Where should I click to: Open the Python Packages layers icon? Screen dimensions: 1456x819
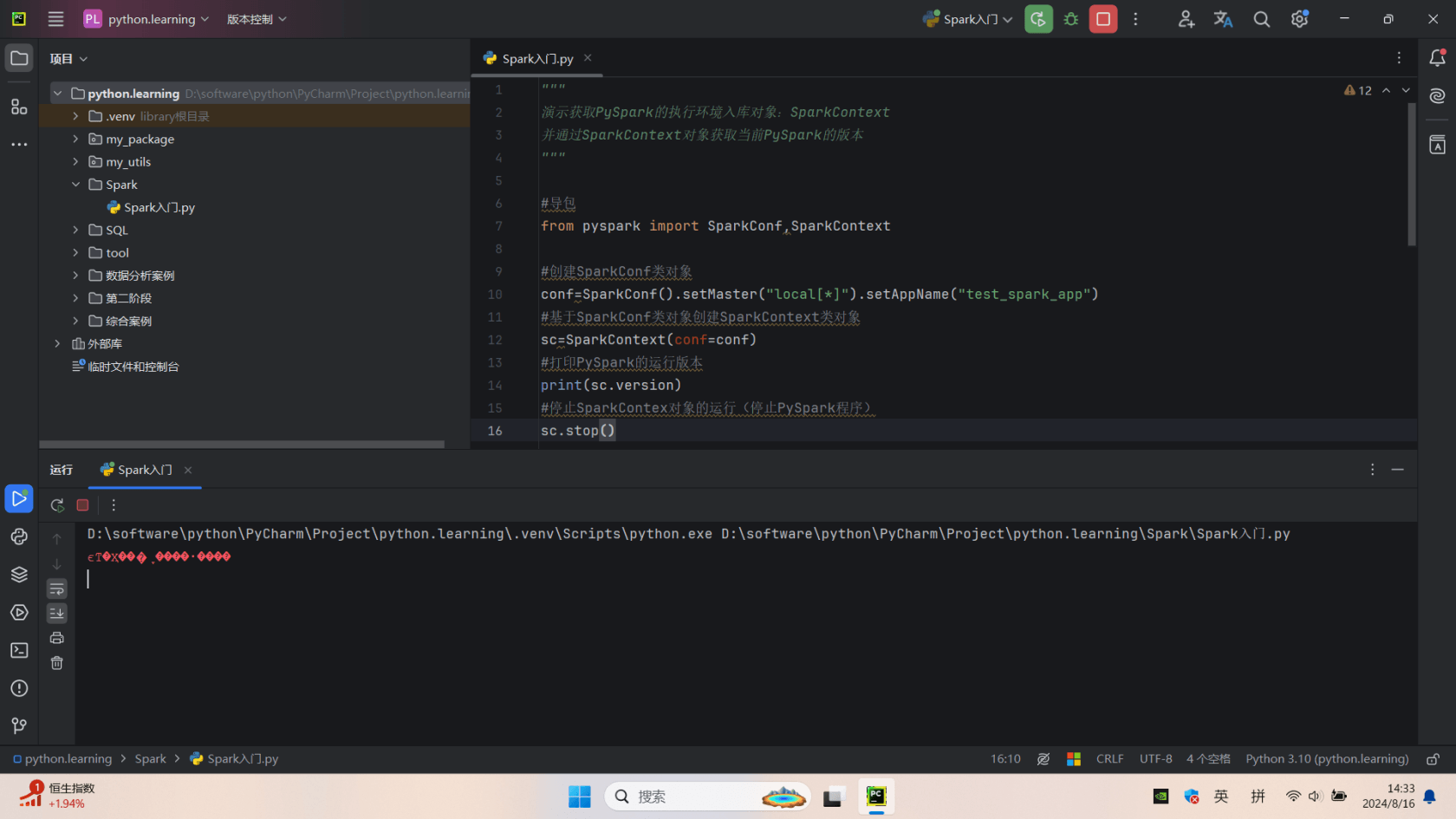point(19,575)
